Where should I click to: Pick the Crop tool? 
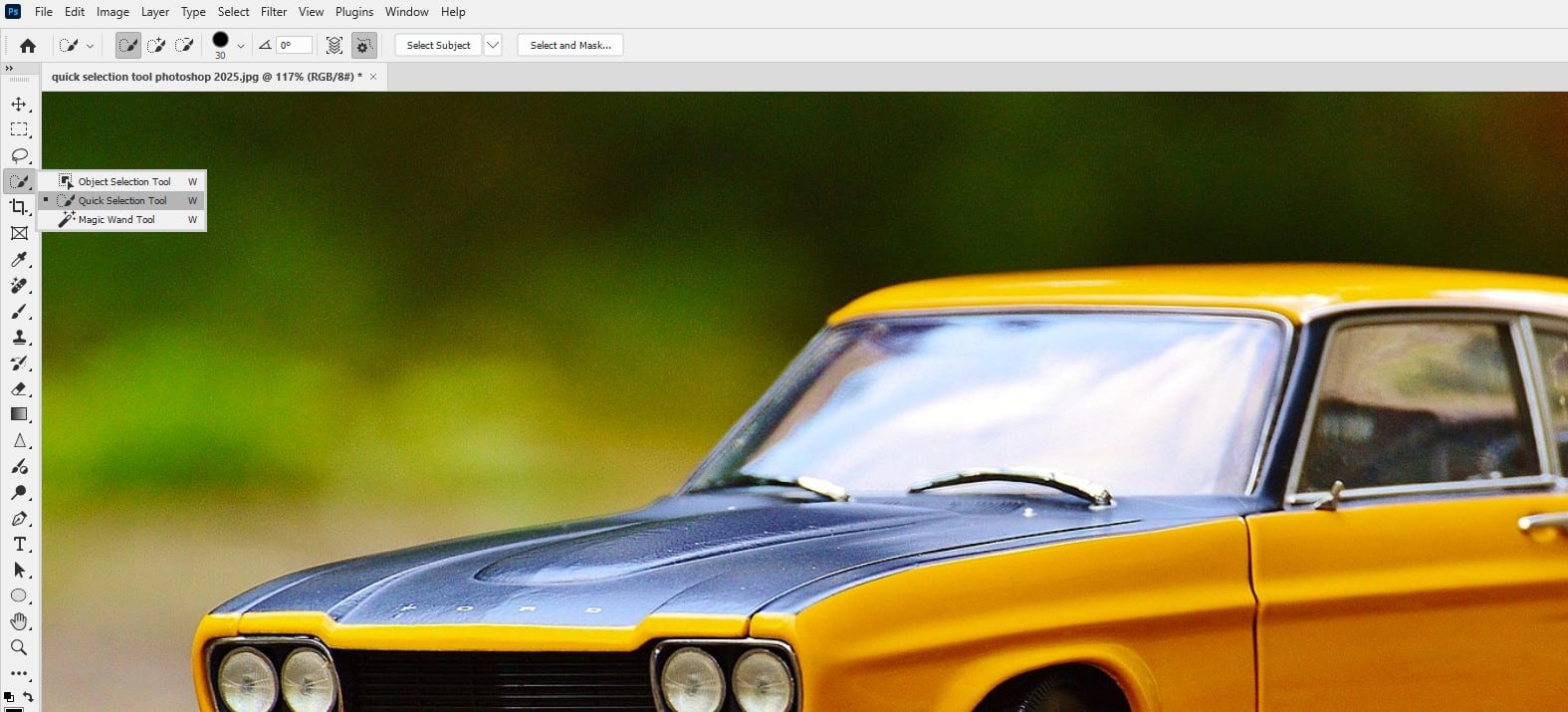click(19, 207)
